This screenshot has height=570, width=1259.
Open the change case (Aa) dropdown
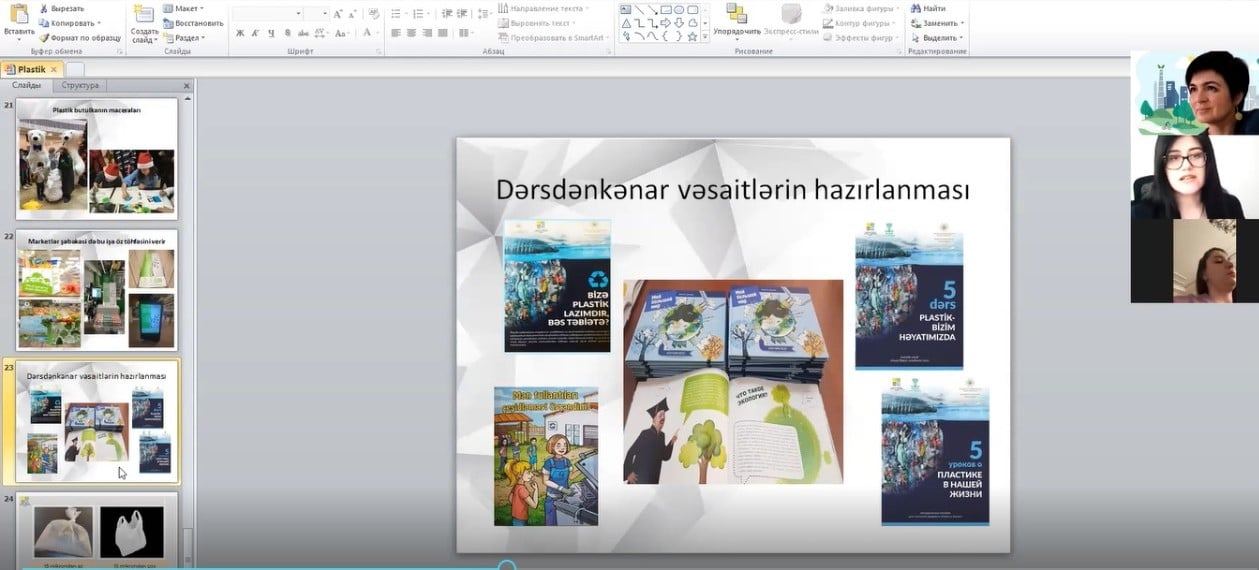click(x=343, y=33)
